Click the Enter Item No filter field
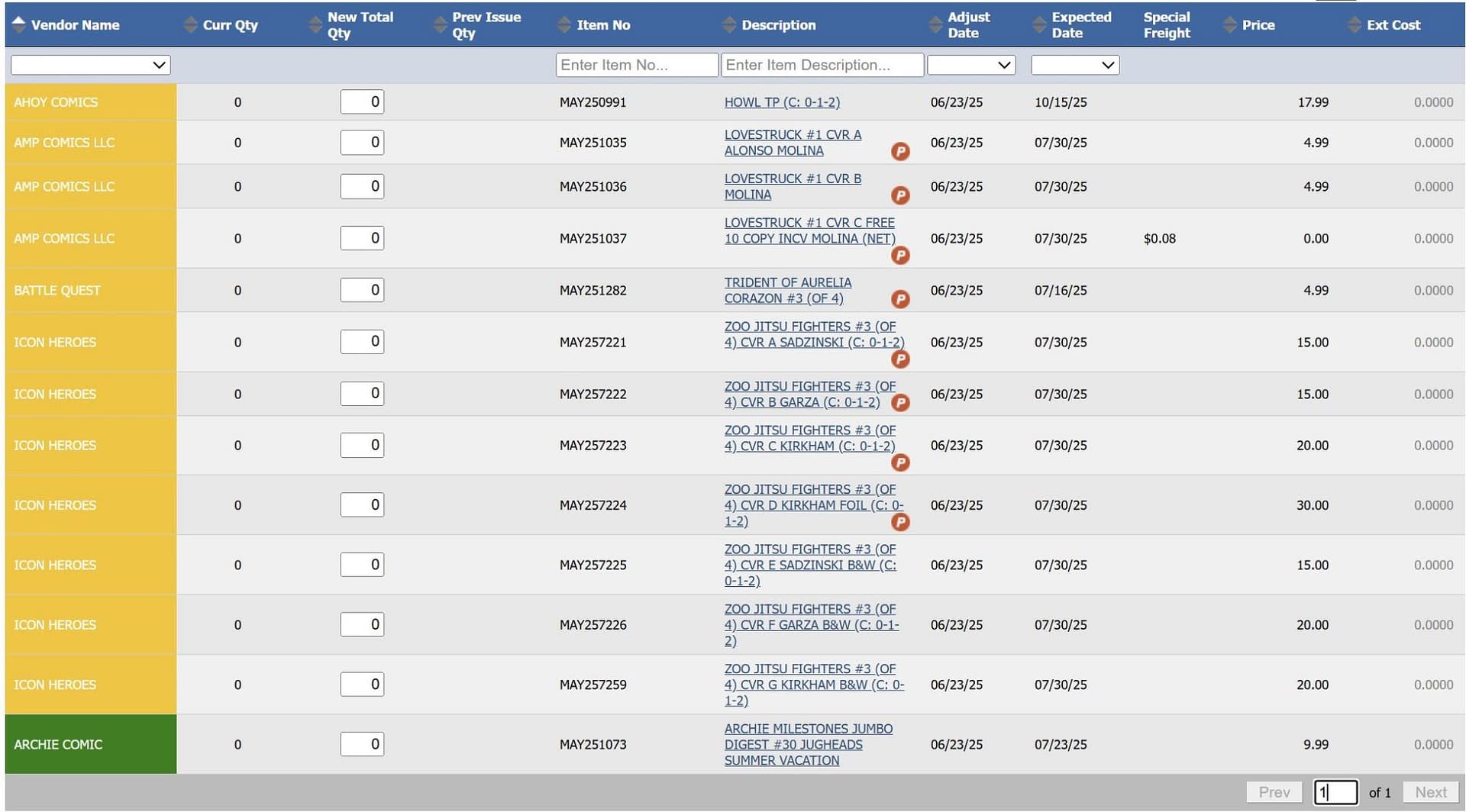This screenshot has height=812, width=1466. (637, 65)
